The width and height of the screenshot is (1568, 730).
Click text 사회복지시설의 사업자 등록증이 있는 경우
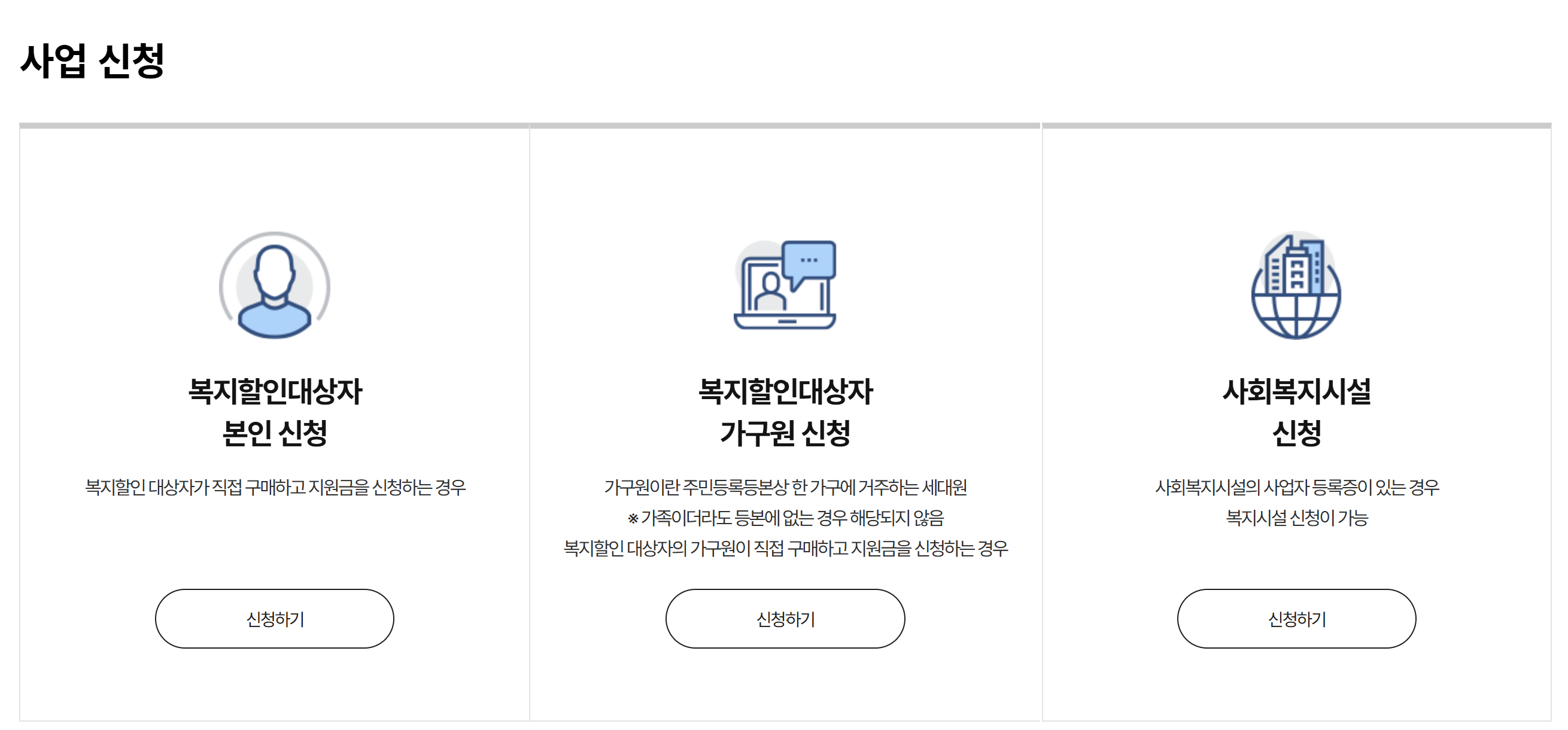[1296, 487]
